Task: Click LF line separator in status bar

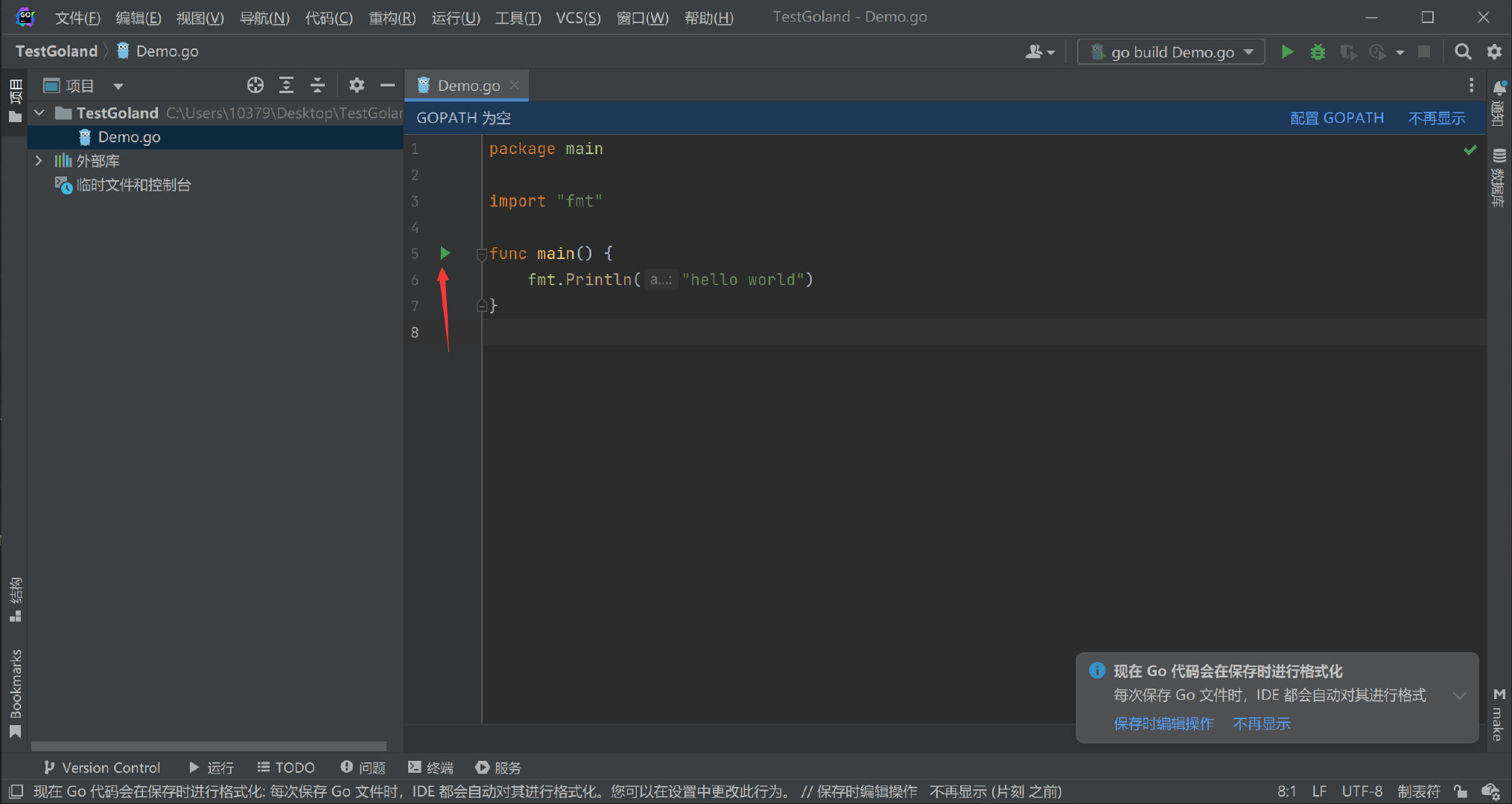Action: pos(1319,791)
